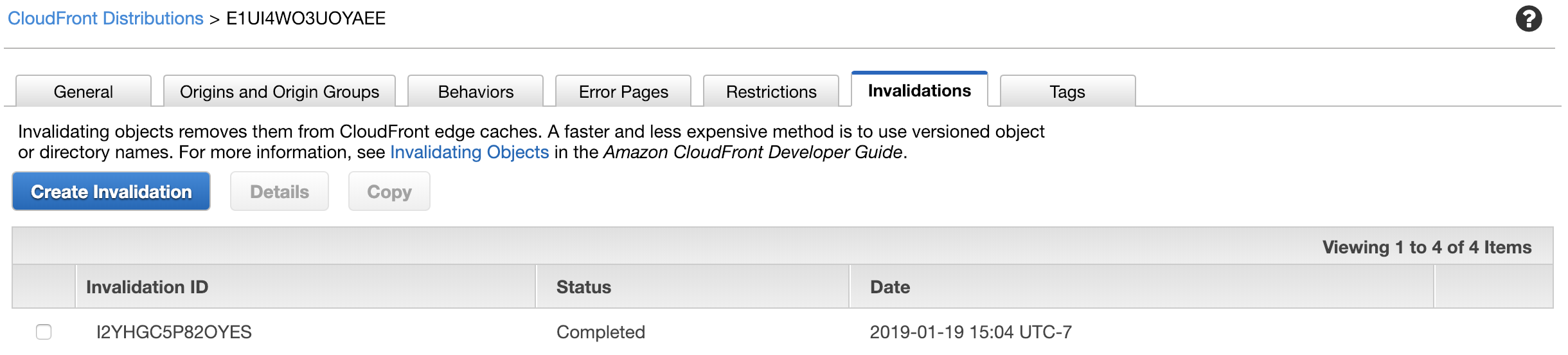Select the Behaviors tab
Screen dimensions: 1568x355
pos(476,92)
